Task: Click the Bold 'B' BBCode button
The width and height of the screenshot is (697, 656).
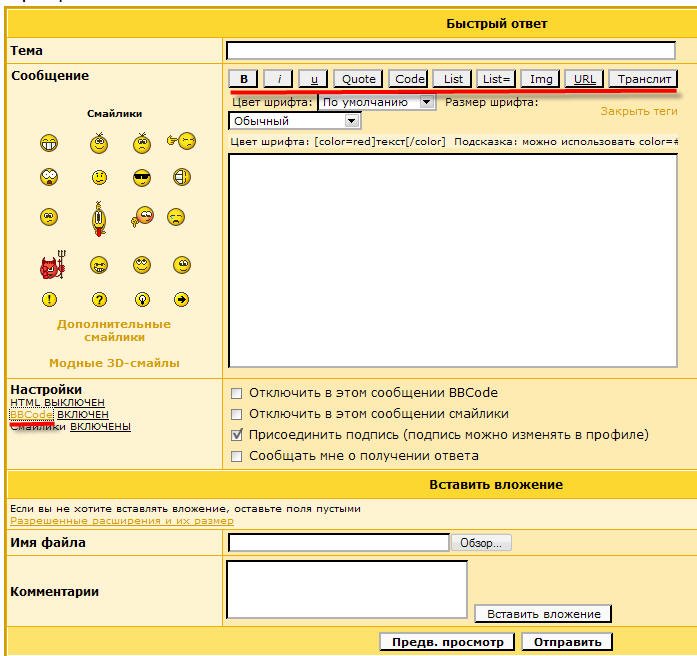Action: [243, 79]
